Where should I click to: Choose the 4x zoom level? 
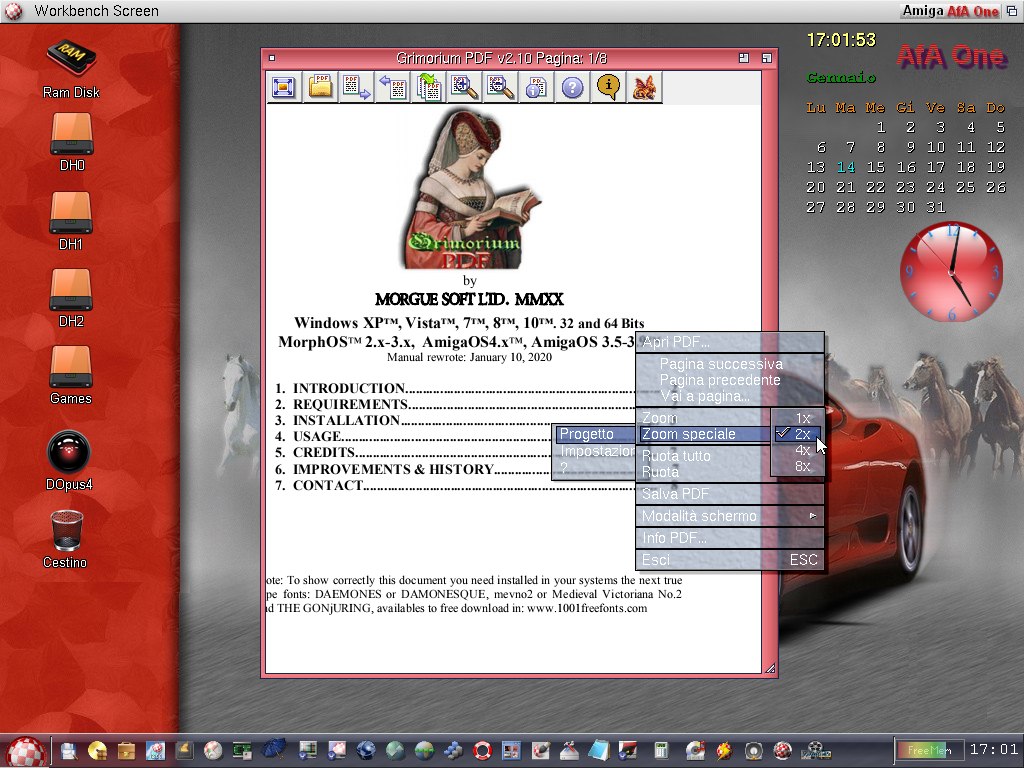[x=802, y=450]
